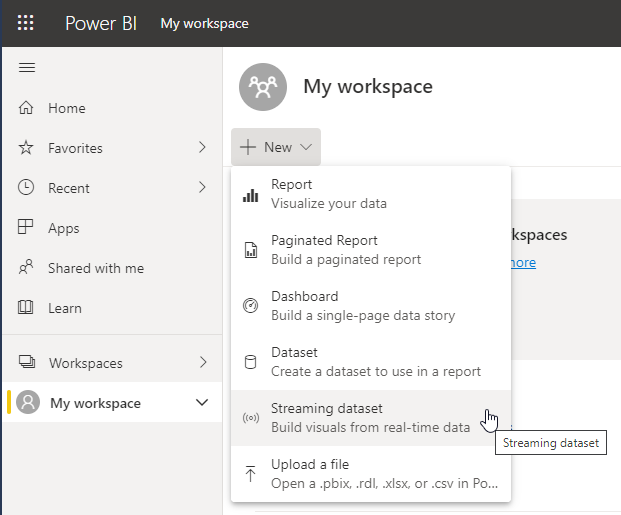This screenshot has height=515, width=621.
Task: Click 'Build visuals from real-time data' text
Action: pos(371,427)
